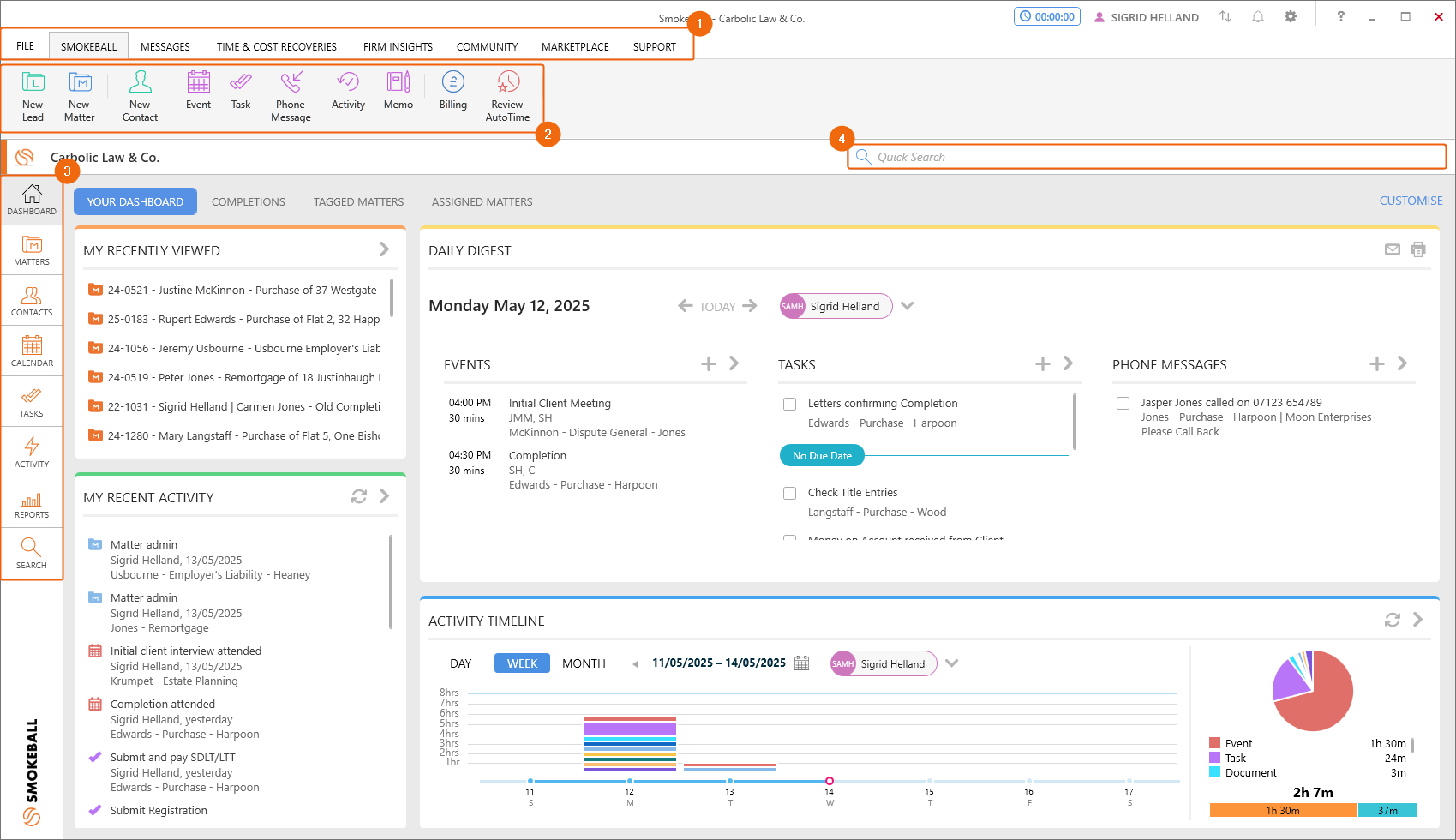Email the Daily Digest
The width and height of the screenshot is (1456, 840).
click(x=1393, y=249)
